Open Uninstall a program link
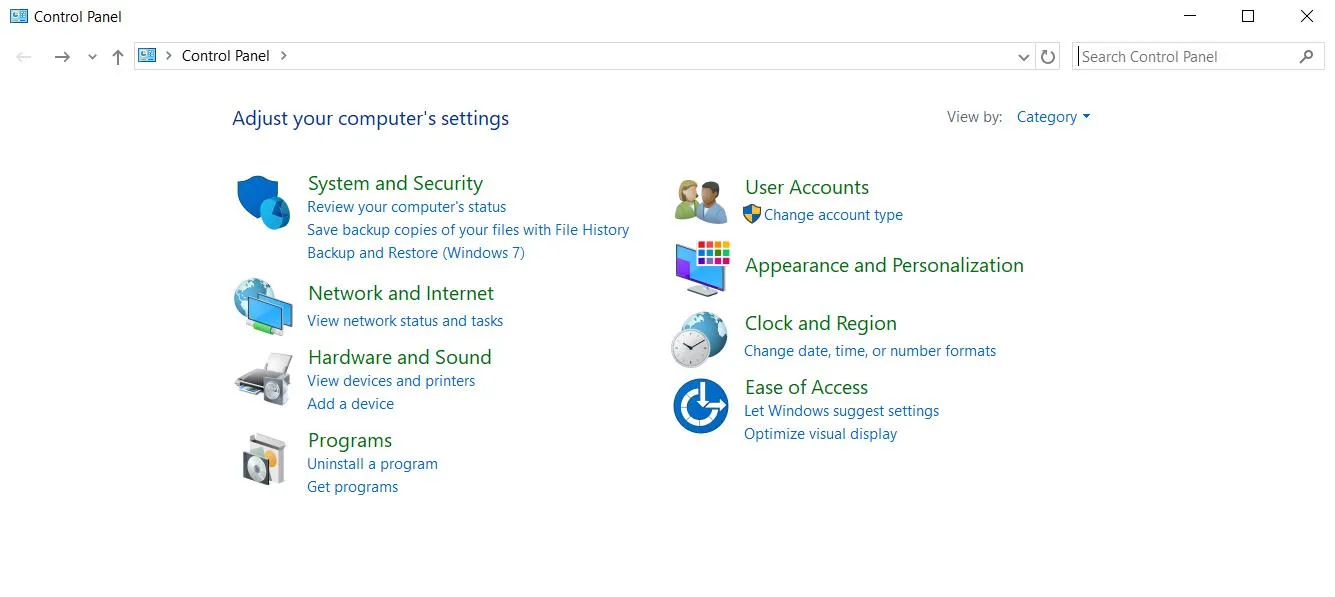This screenshot has width=1335, height=597. pyautogui.click(x=372, y=464)
